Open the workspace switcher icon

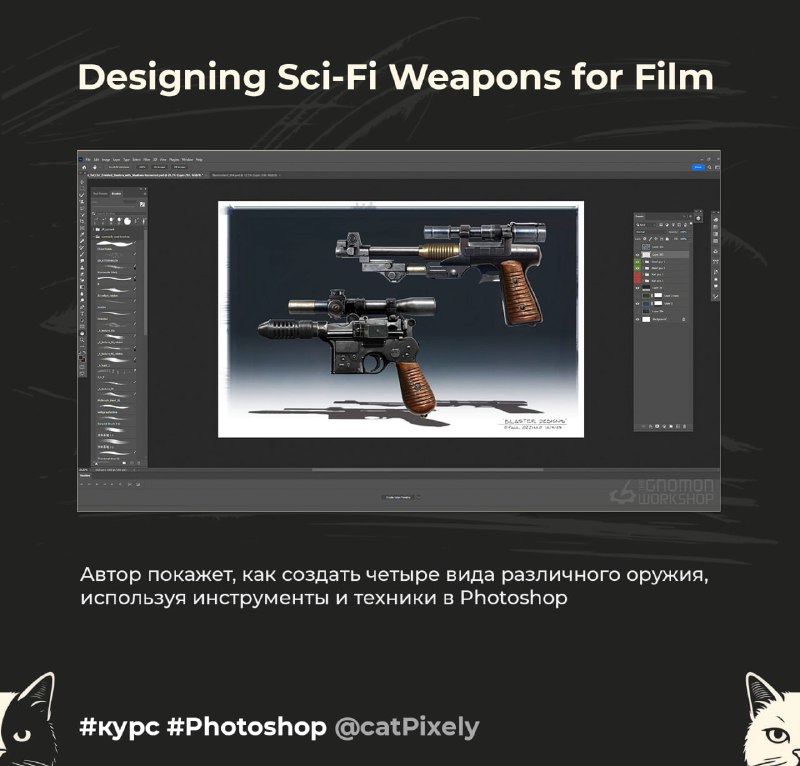tap(717, 167)
